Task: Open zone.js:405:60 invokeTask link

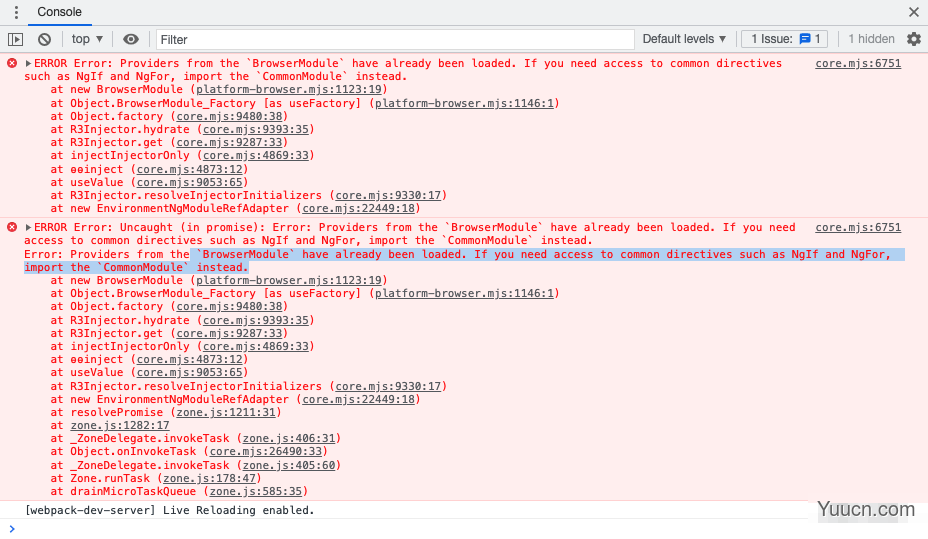Action: click(x=289, y=466)
